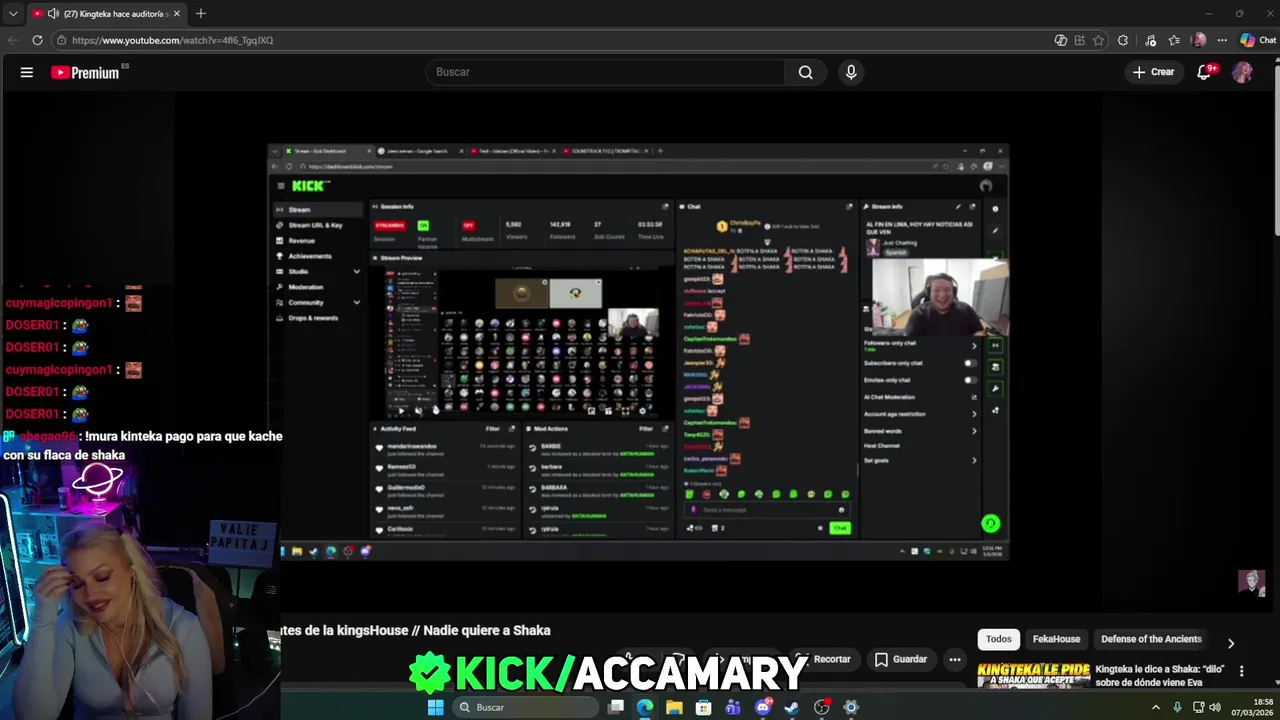
Task: Open Steam from the taskbar
Action: click(x=792, y=707)
